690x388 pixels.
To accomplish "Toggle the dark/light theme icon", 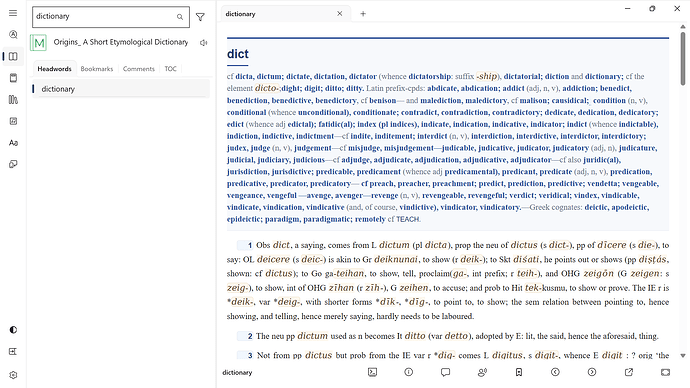I will (13, 330).
